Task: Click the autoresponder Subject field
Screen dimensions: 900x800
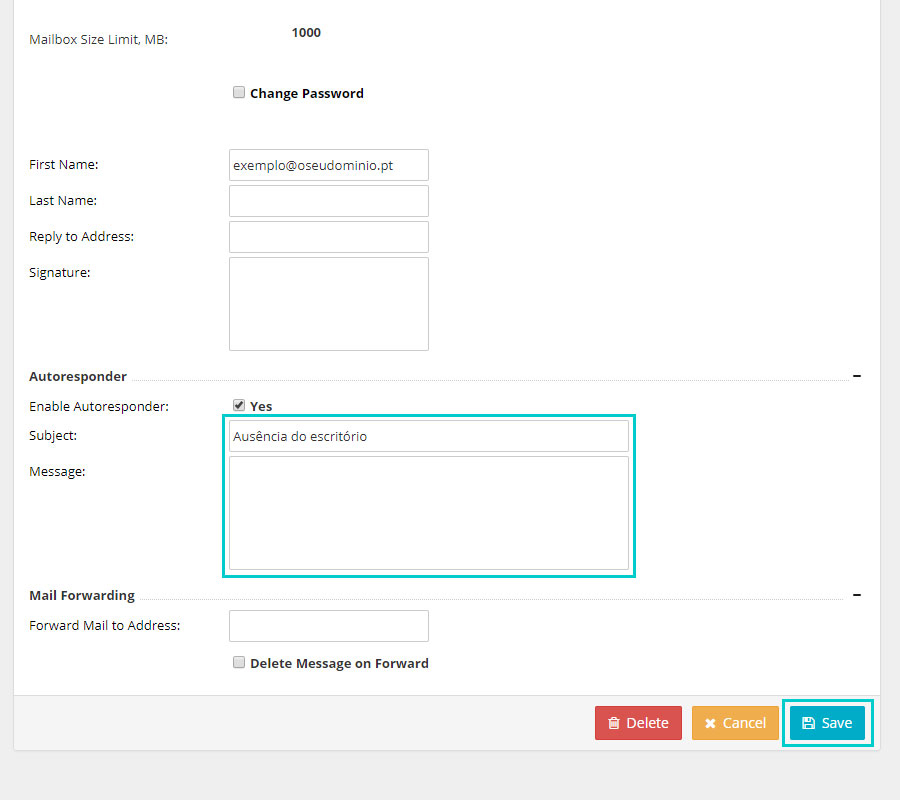Action: click(x=428, y=436)
